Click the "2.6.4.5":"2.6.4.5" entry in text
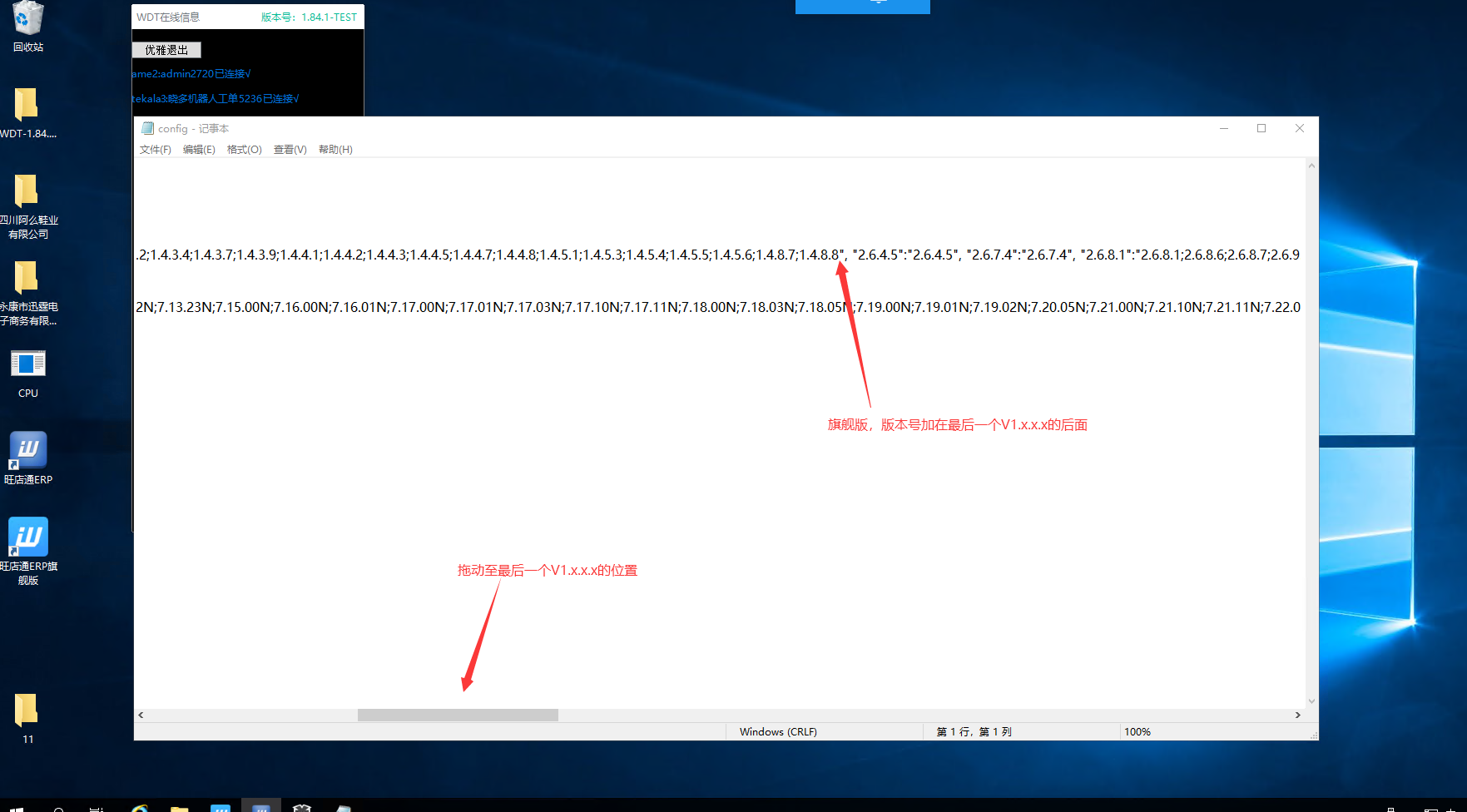1467x812 pixels. click(906, 255)
